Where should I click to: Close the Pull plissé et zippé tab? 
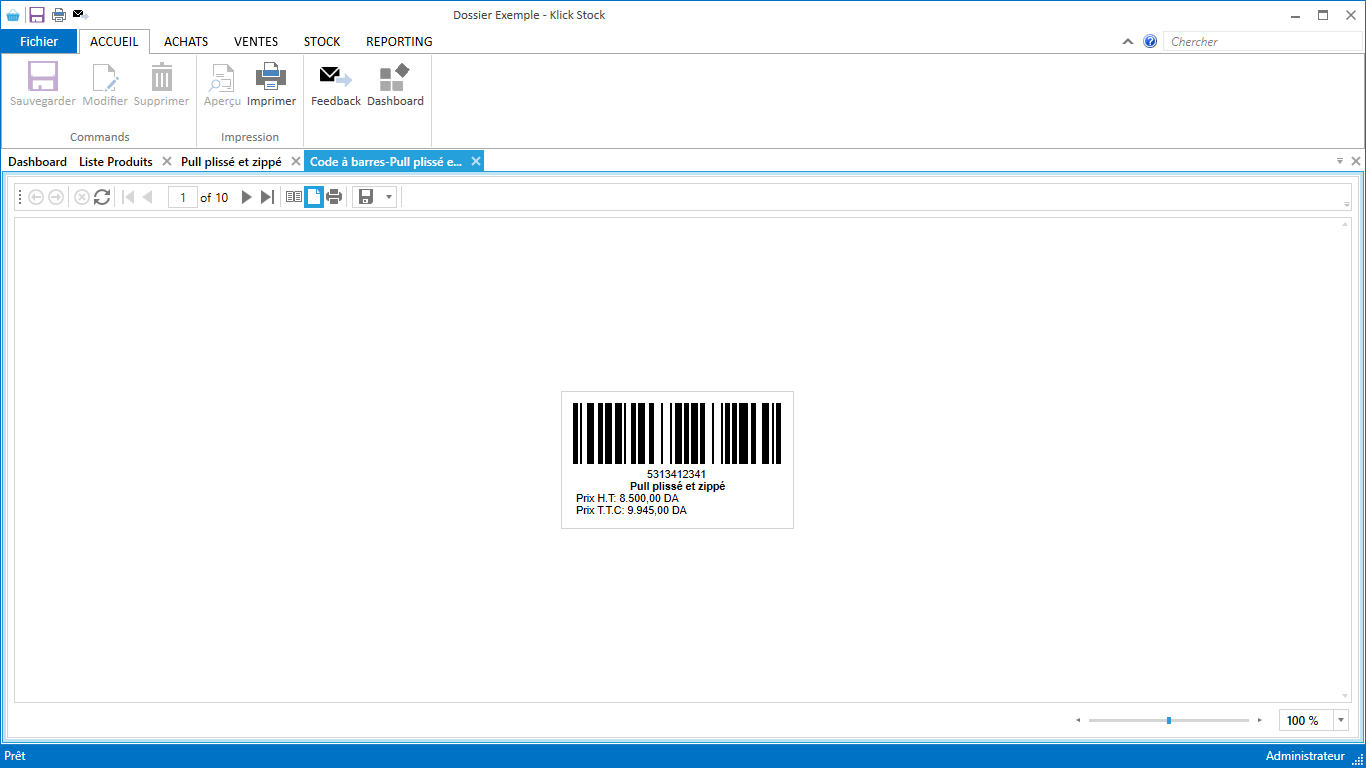click(x=296, y=161)
